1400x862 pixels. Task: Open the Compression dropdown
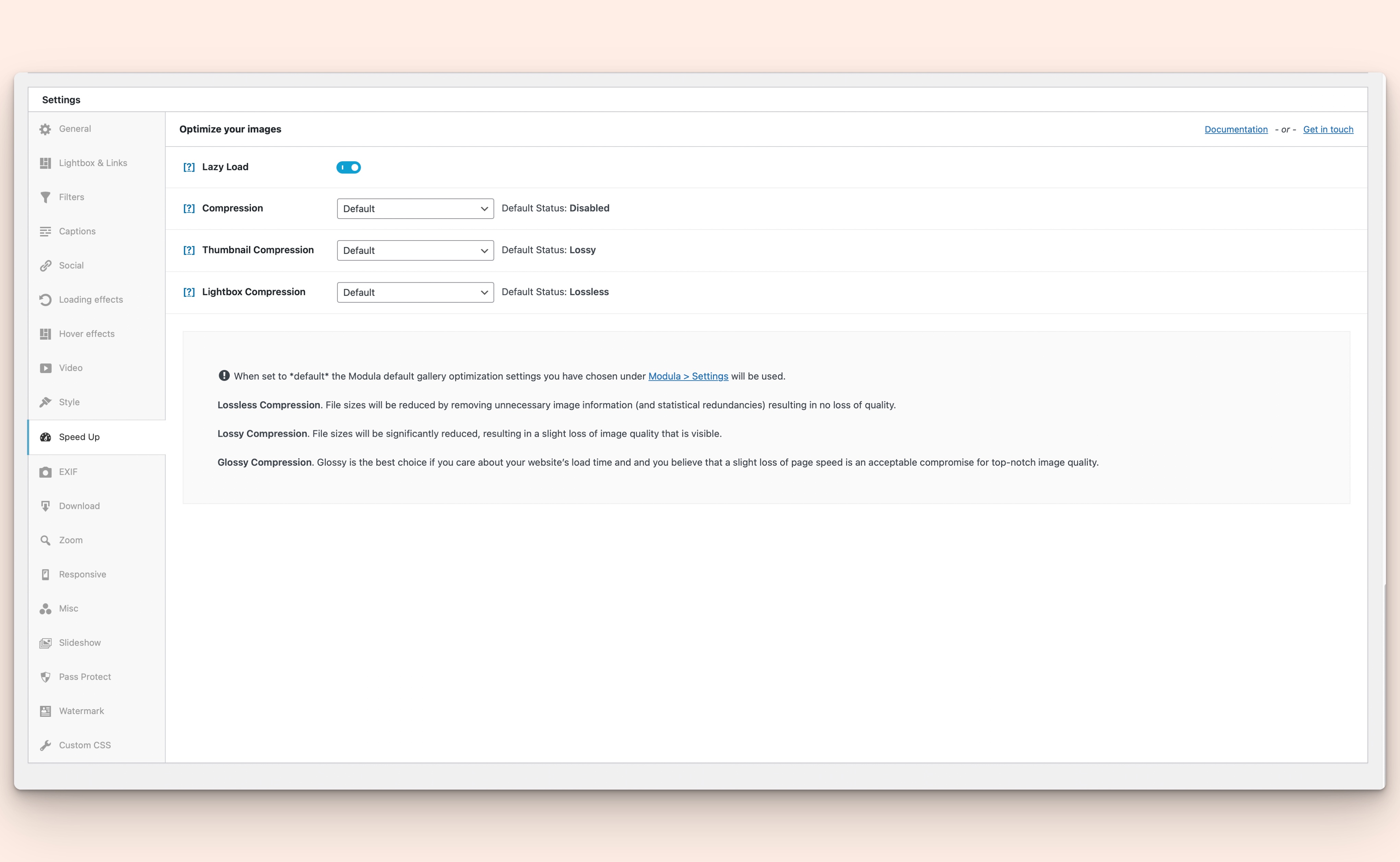[x=415, y=209]
